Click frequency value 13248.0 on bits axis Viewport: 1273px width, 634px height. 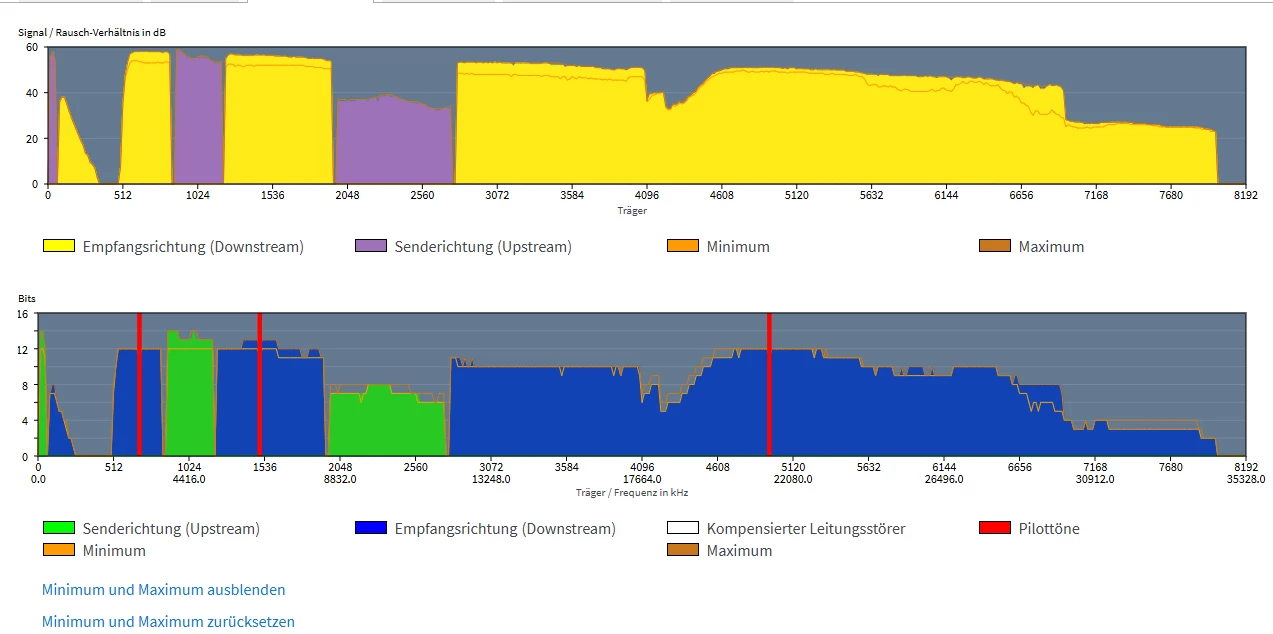click(x=491, y=479)
